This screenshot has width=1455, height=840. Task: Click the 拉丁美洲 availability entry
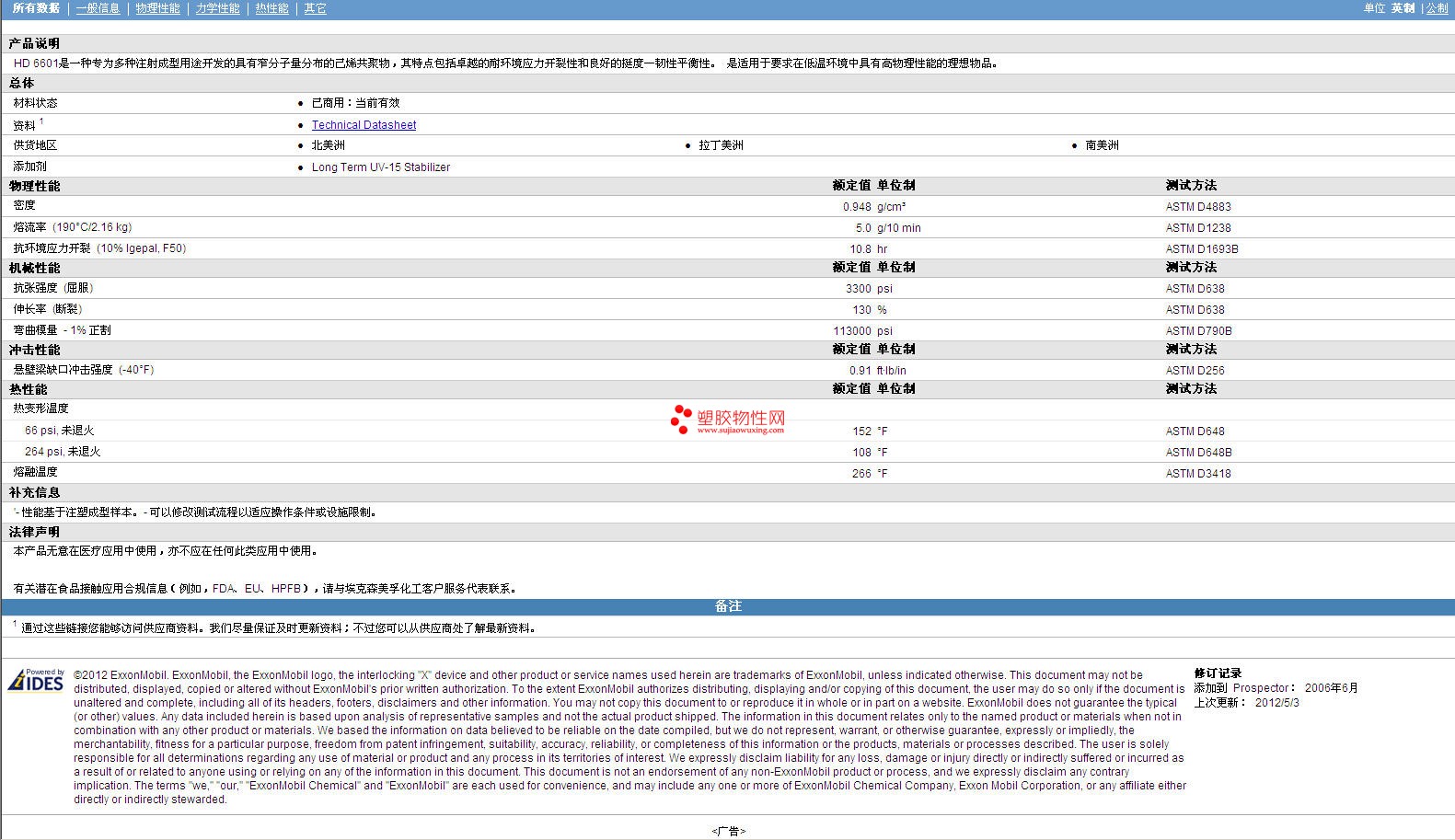click(x=721, y=145)
